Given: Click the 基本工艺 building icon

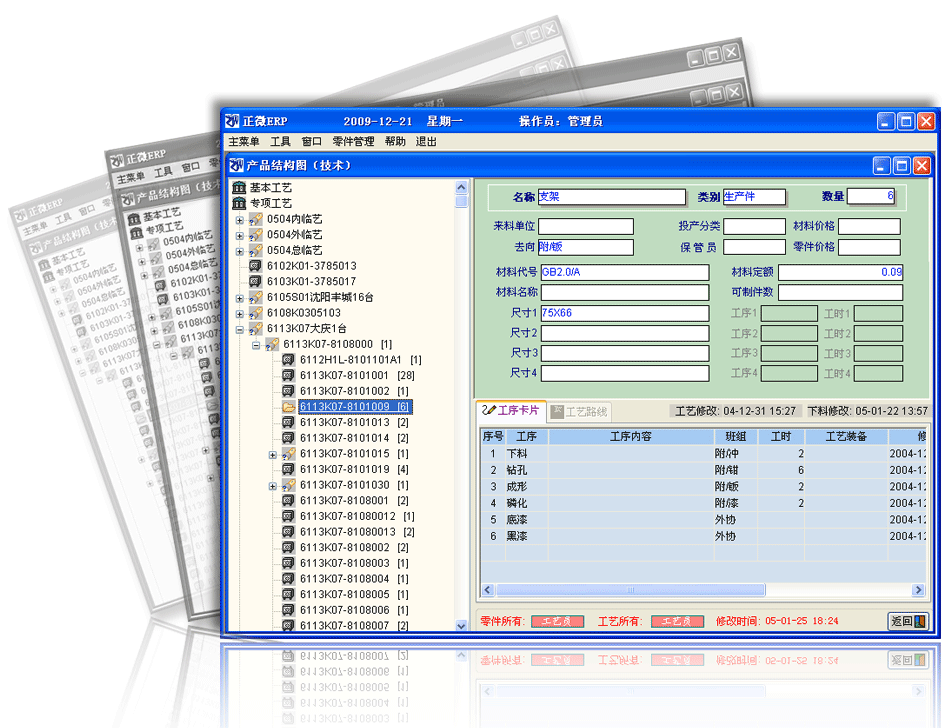Looking at the screenshot, I should coord(239,188).
